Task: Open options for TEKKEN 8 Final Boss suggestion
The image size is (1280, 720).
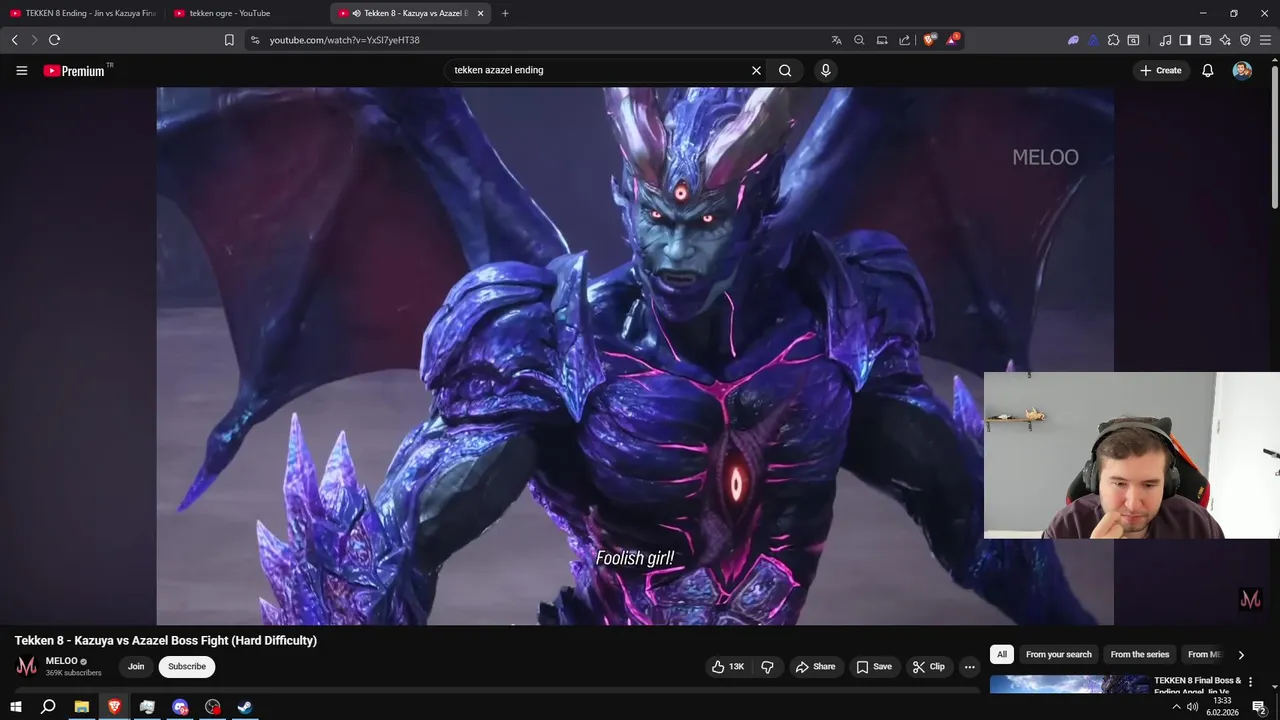Action: [1250, 682]
